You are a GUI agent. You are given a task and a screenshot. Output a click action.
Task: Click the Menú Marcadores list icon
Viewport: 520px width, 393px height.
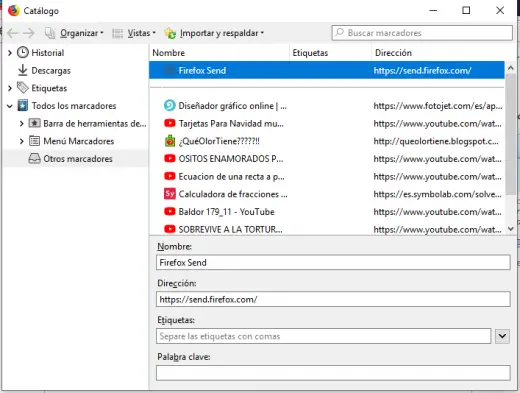[34, 141]
